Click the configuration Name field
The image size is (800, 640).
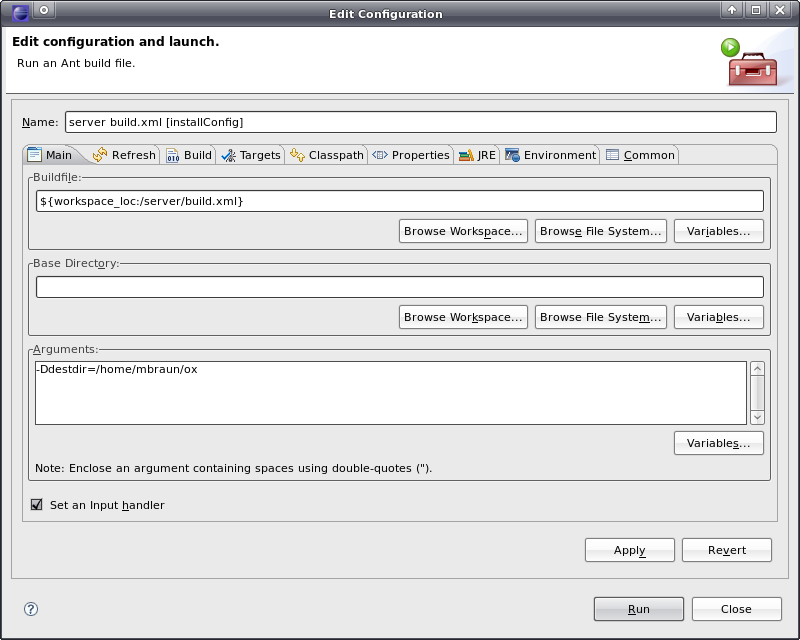(420, 122)
